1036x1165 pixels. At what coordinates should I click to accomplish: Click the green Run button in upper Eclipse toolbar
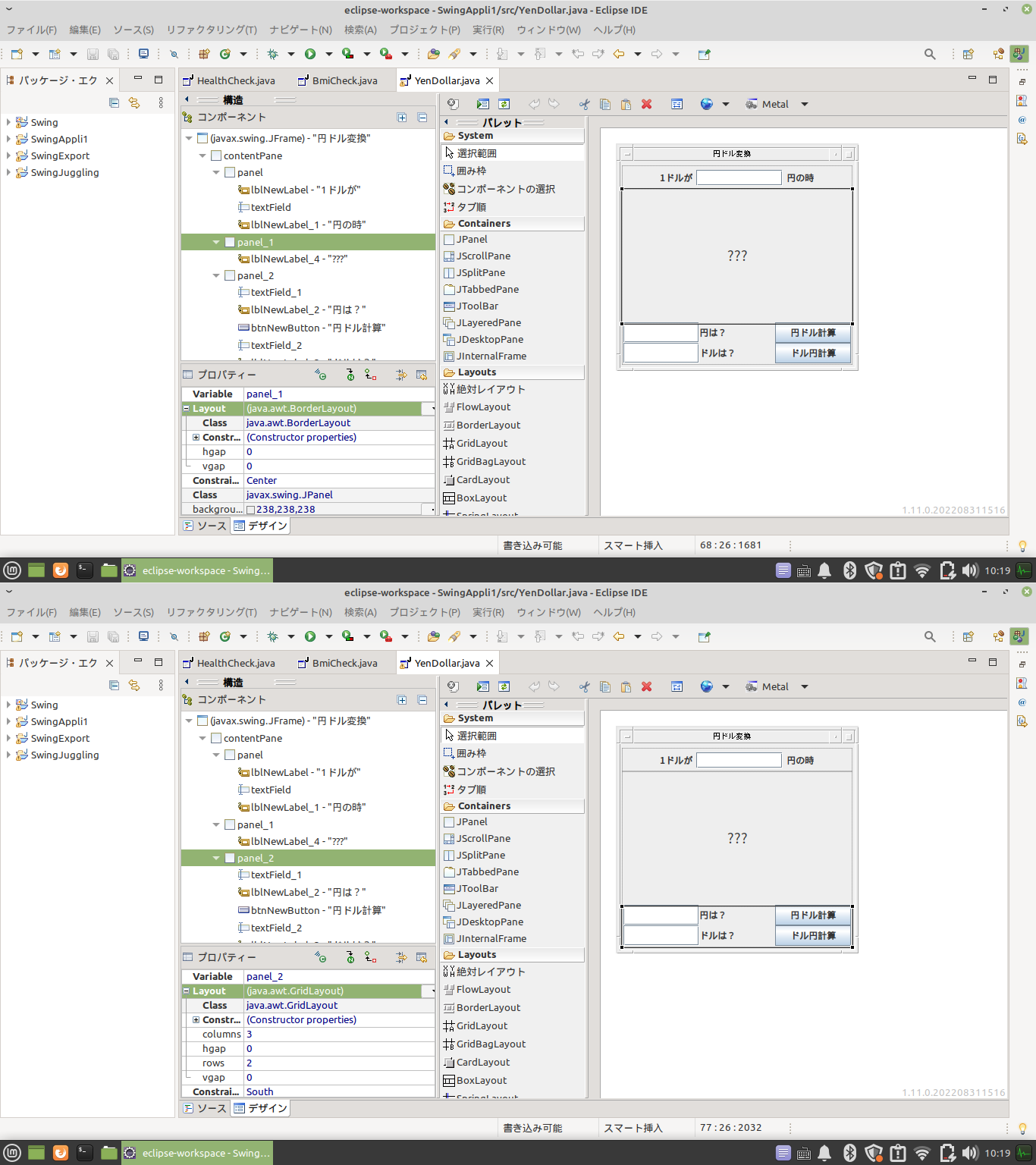(310, 54)
